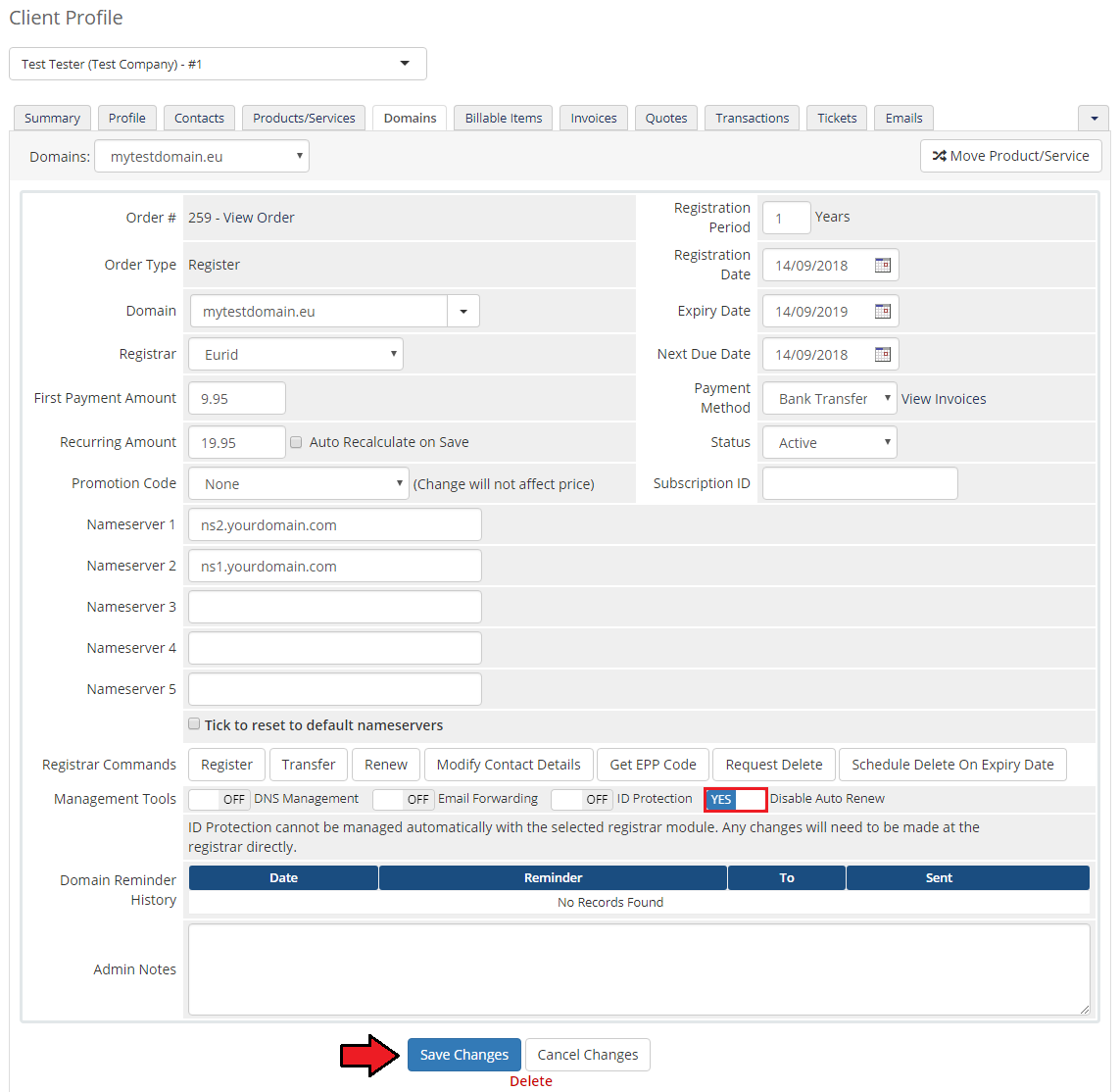Click the Subscription ID field
Image resolution: width=1120 pixels, height=1092 pixels.
[860, 484]
